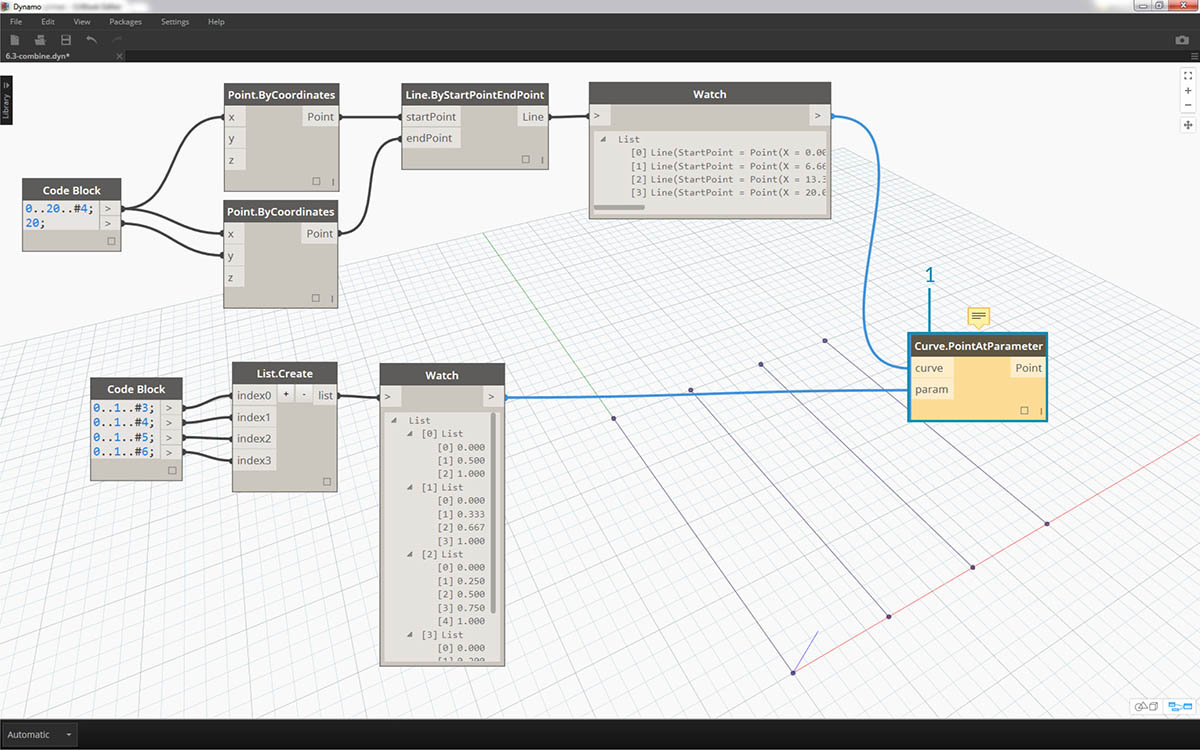Collapse the List tree in top Watch node
The image size is (1200, 750).
click(x=602, y=140)
